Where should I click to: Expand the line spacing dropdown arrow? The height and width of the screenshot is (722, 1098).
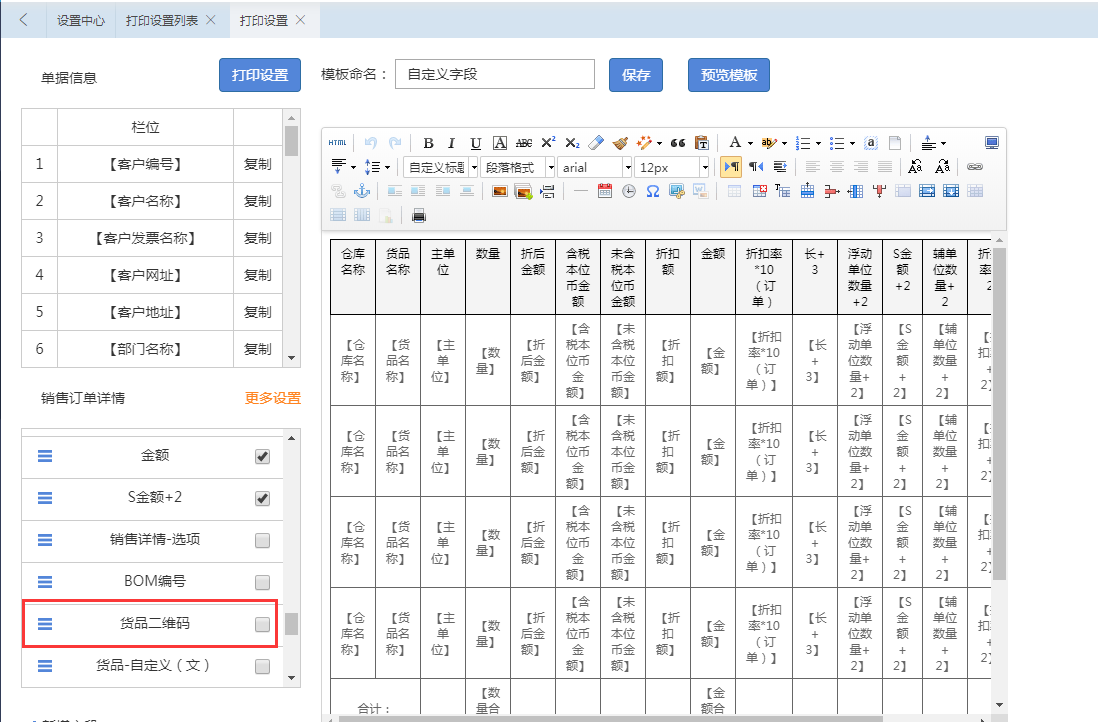(x=387, y=167)
